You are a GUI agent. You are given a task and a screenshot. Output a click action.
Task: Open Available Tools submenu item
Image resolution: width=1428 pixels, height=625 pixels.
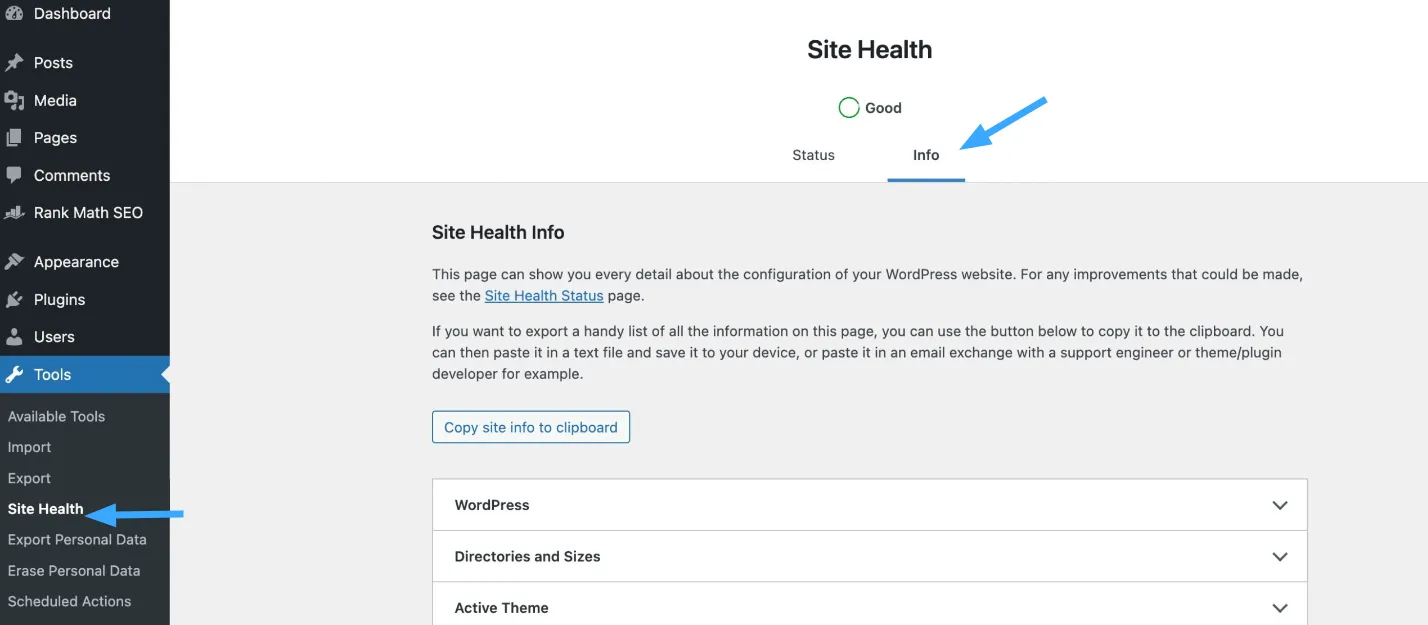click(x=56, y=416)
